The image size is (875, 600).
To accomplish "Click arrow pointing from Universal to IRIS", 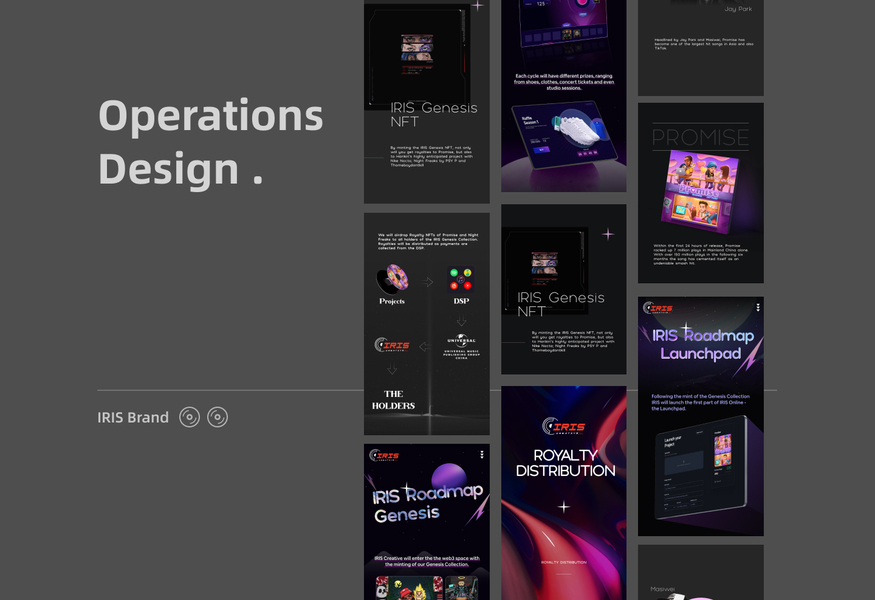I will 425,347.
